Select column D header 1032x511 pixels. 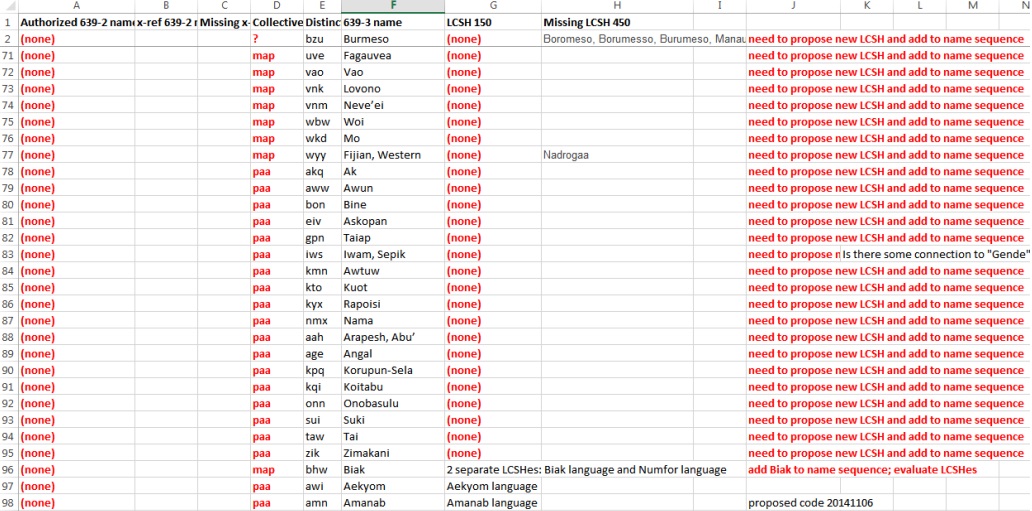click(x=276, y=6)
